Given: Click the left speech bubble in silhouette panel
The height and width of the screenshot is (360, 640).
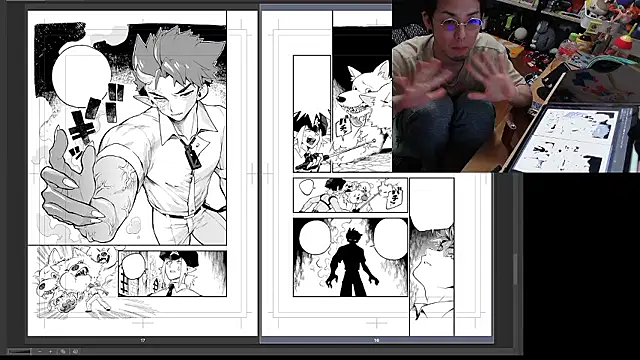Looking at the screenshot, I should [315, 238].
